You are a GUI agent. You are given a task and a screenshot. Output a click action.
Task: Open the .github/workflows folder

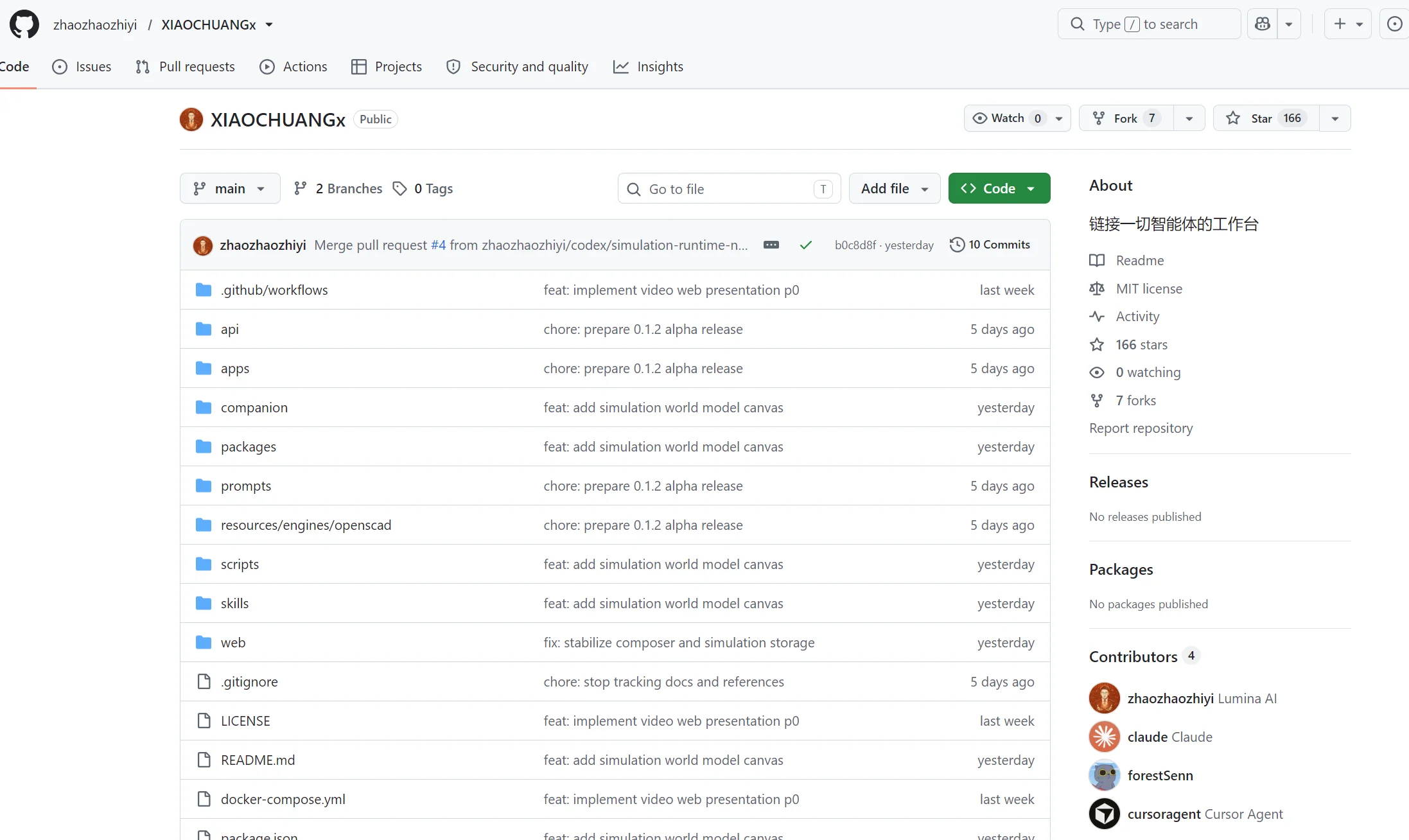274,290
